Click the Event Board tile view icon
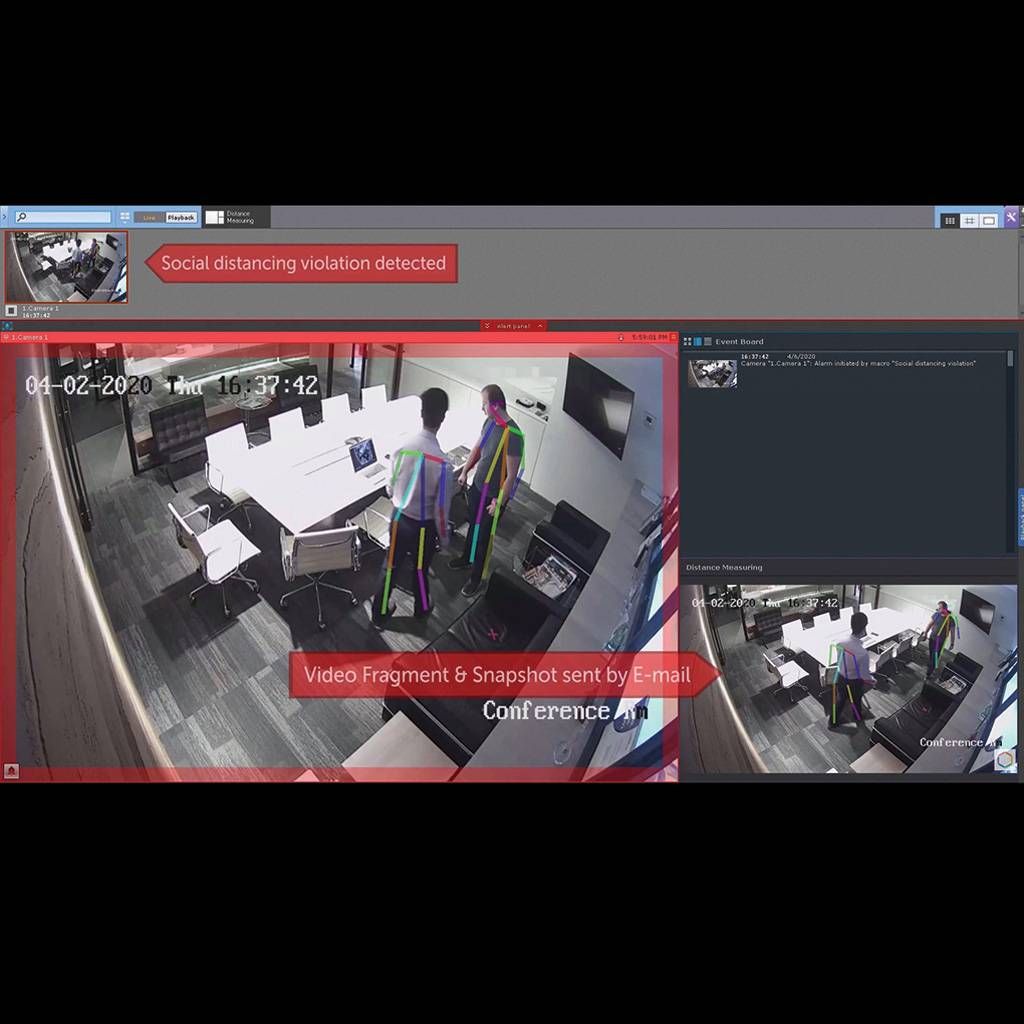The image size is (1024, 1024). (x=688, y=342)
